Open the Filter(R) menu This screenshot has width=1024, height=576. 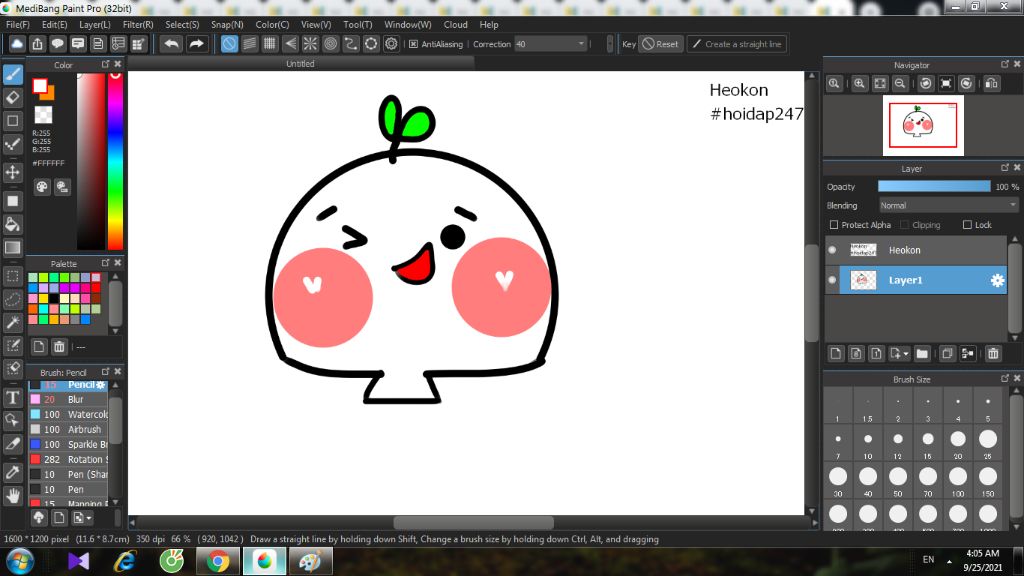[138, 24]
